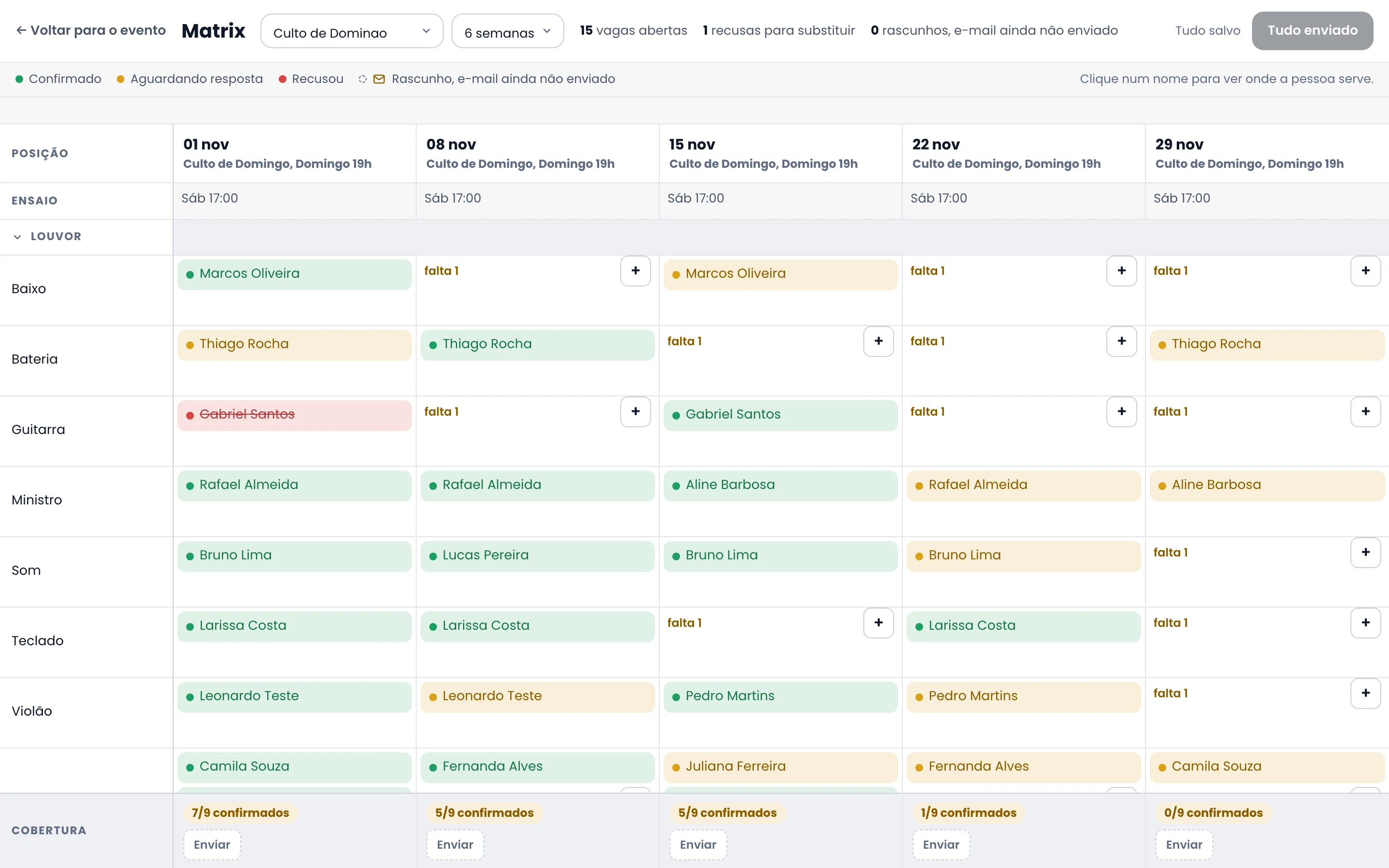Viewport: 1389px width, 868px height.
Task: Add person to Teclado on 29 nov
Action: pyautogui.click(x=1365, y=623)
